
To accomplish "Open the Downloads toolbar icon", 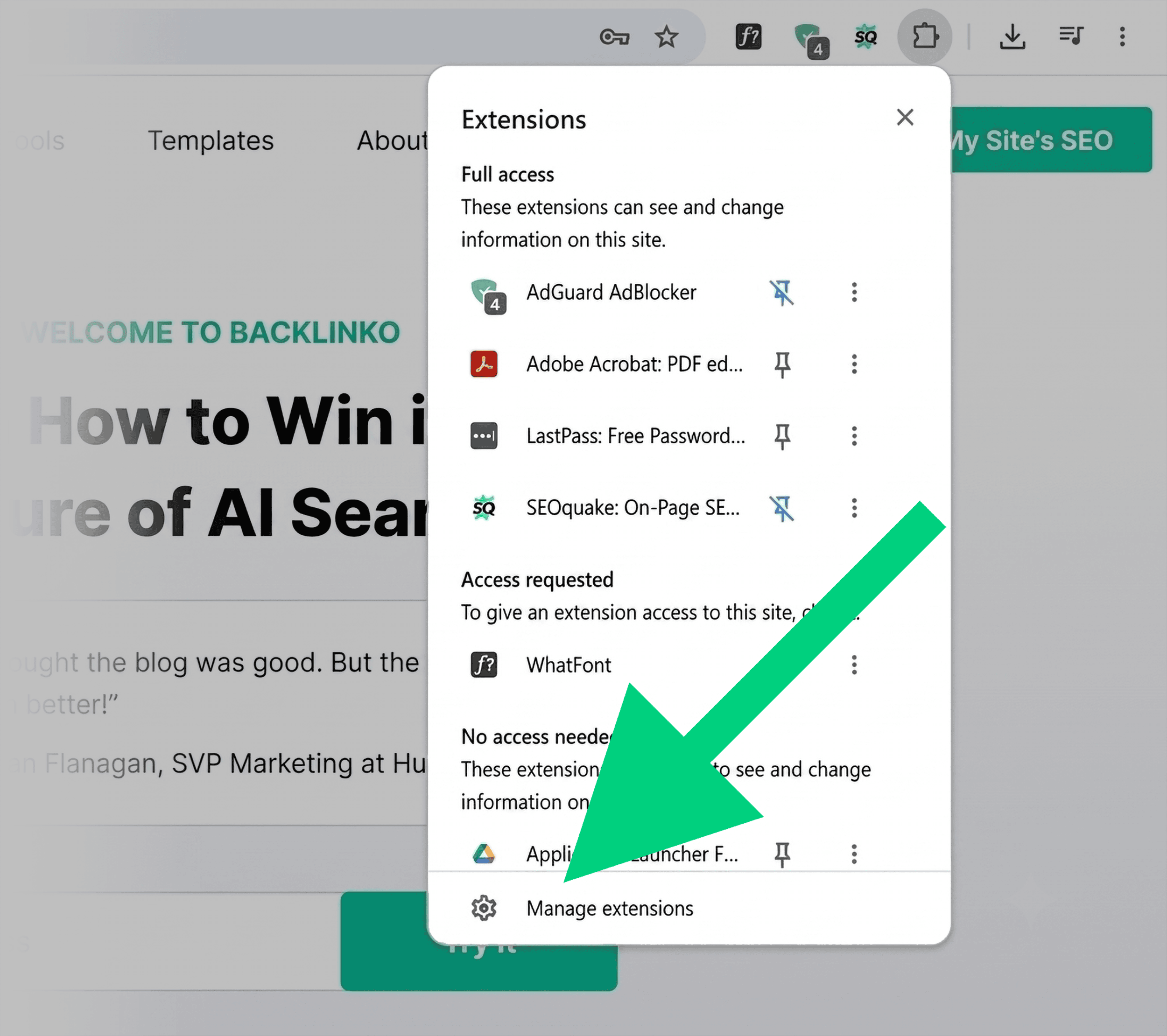I will coord(1012,37).
